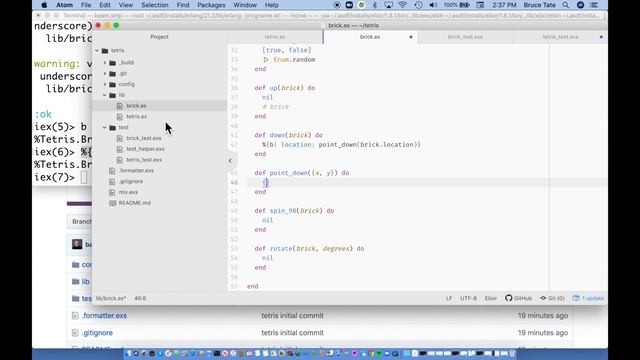The image size is (640, 360).
Task: Click the volume icon in menu bar
Action: pos(433,5)
